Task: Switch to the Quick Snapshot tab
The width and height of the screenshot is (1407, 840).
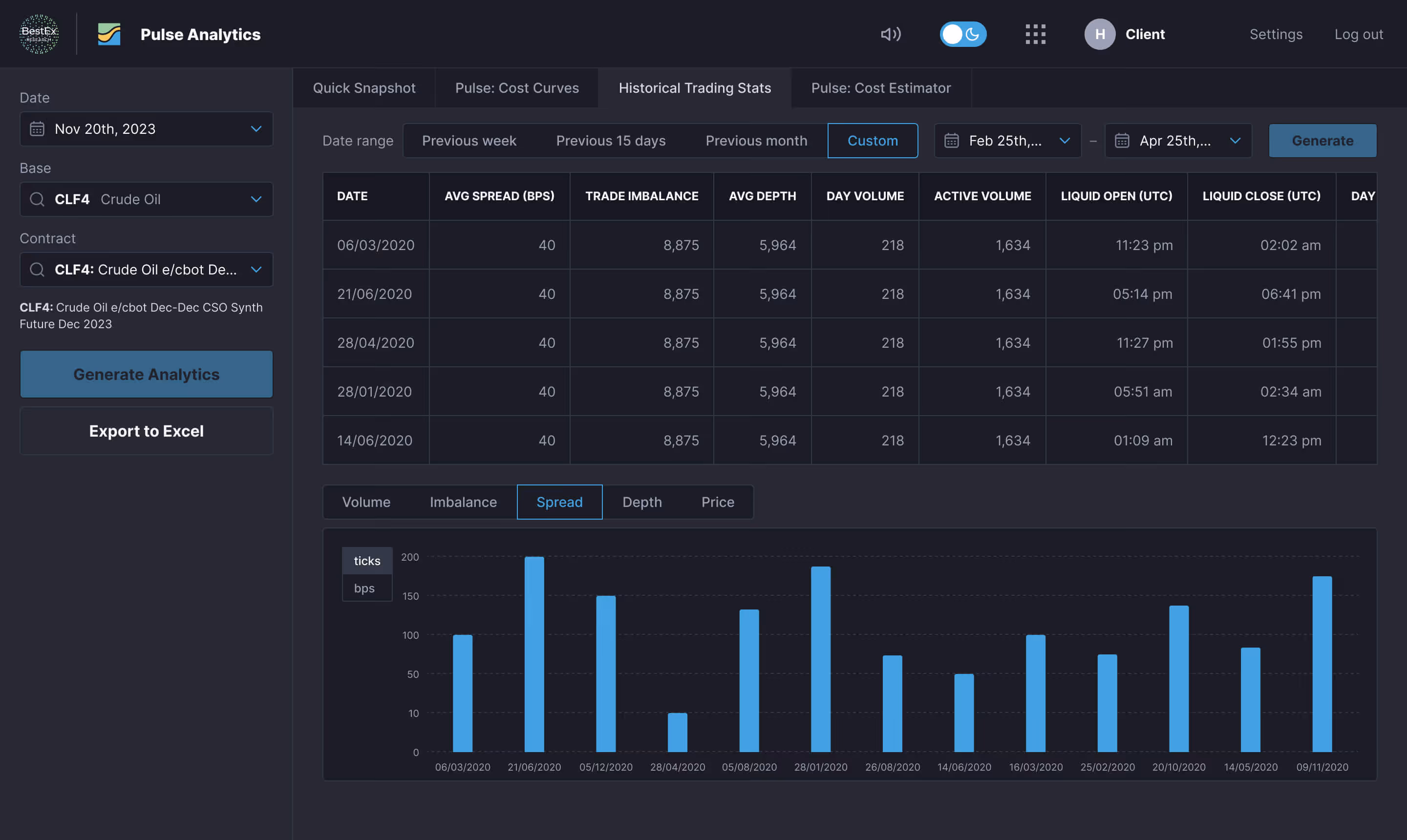Action: click(363, 88)
